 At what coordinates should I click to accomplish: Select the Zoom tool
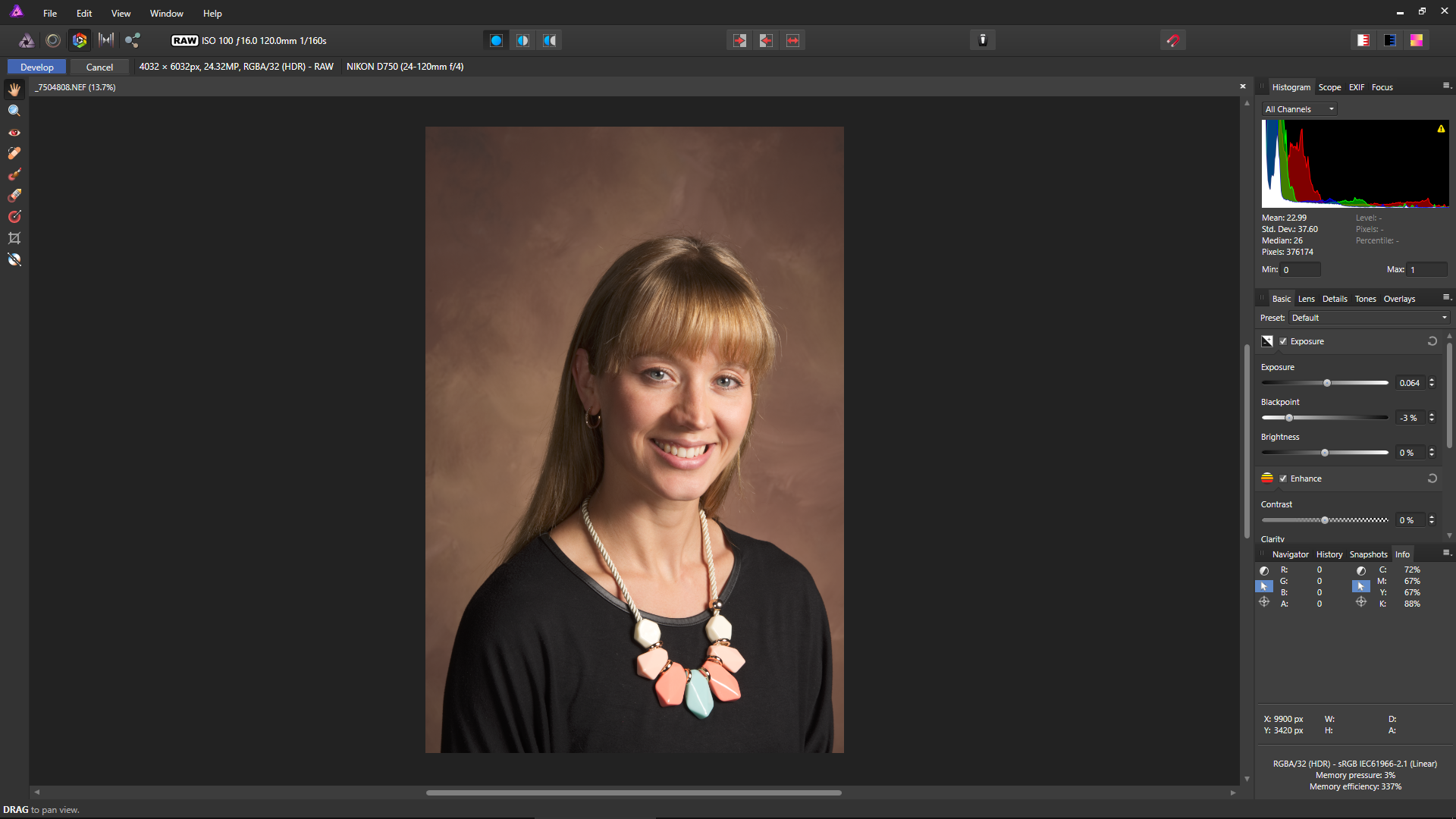pos(14,111)
